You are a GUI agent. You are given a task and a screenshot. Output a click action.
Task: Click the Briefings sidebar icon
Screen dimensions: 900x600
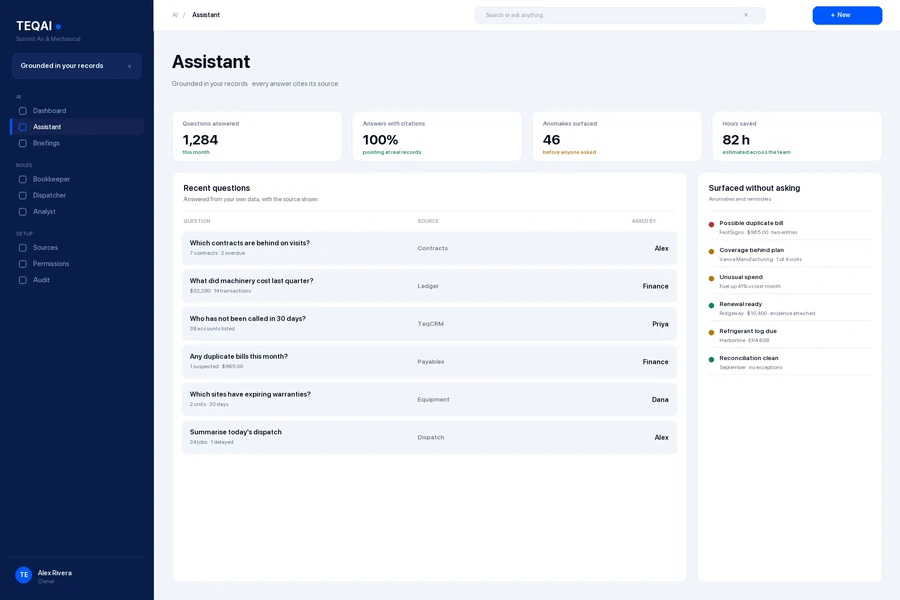[22, 143]
